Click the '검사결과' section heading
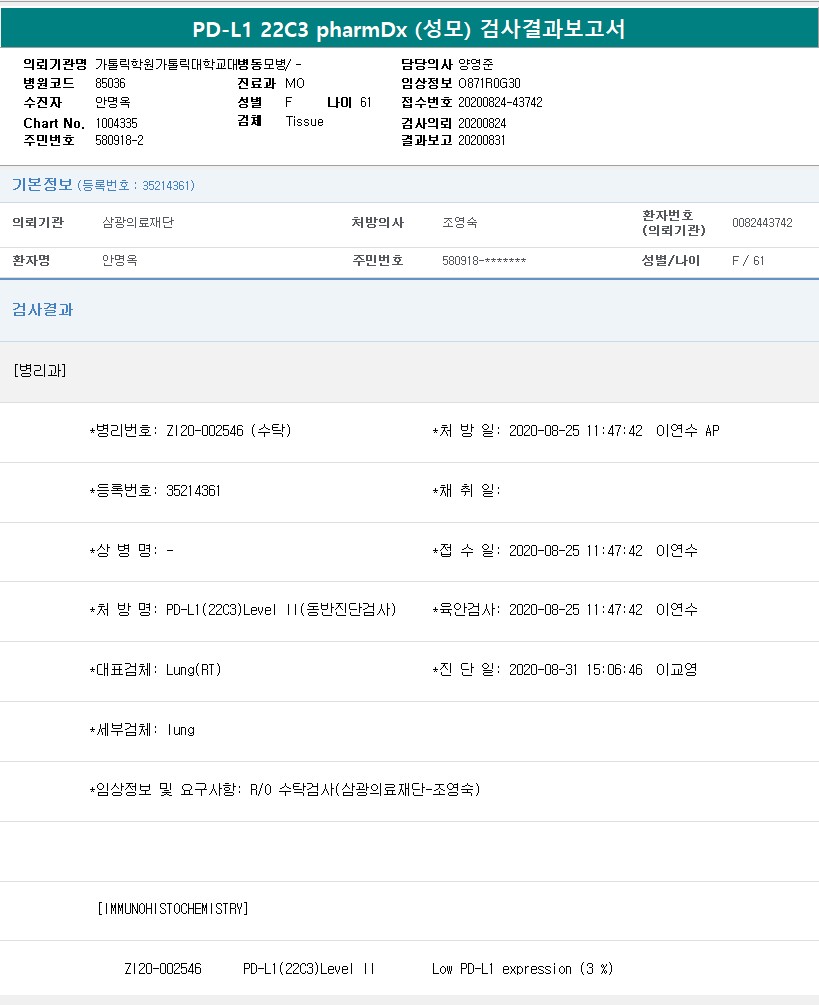This screenshot has height=1005, width=819. click(42, 310)
